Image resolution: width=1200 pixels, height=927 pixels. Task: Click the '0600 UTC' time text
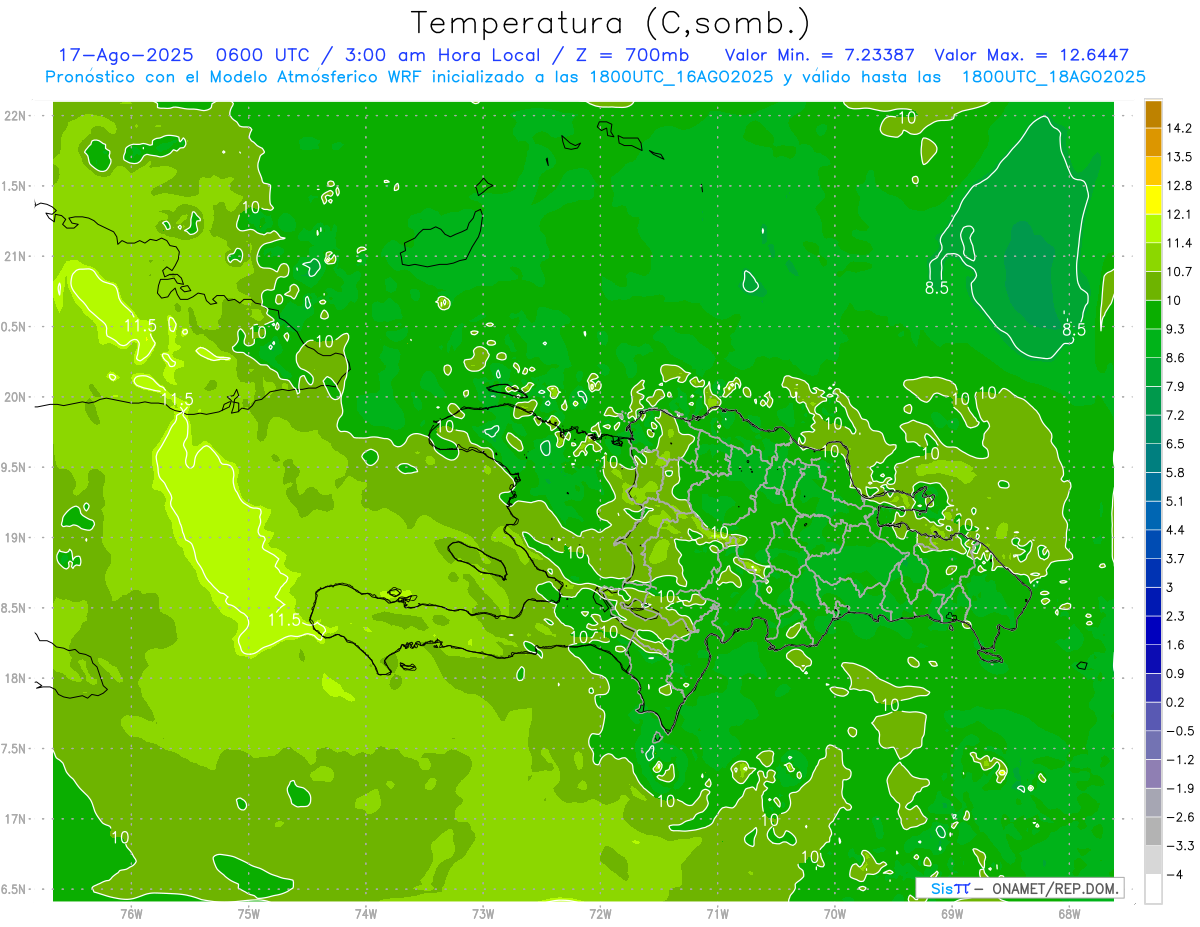[x=266, y=55]
